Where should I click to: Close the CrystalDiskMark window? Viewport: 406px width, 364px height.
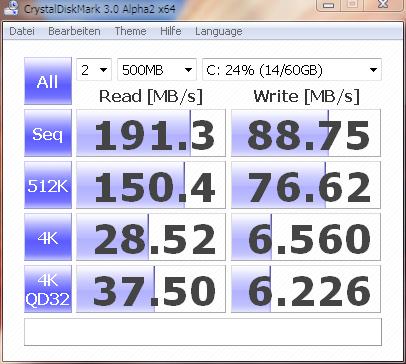point(383,5)
